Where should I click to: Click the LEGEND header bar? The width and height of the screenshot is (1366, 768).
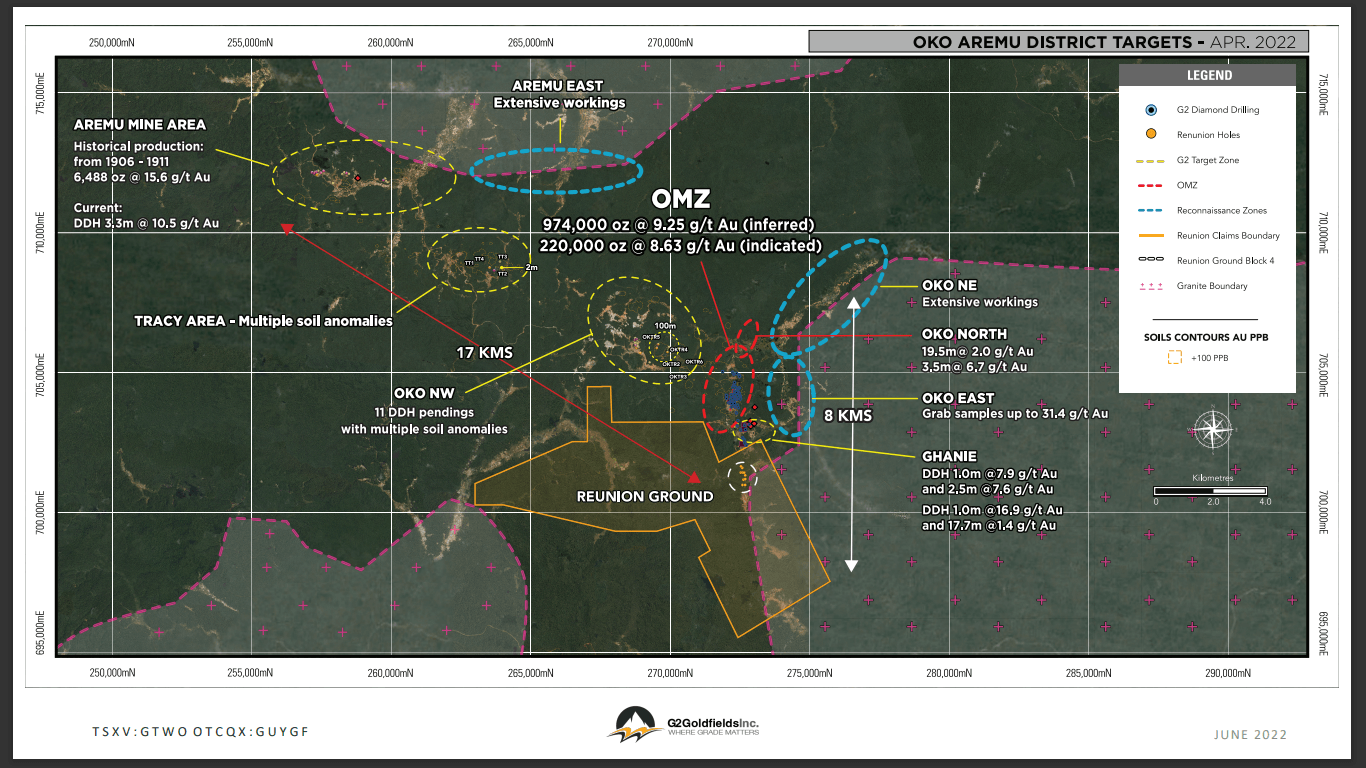1209,75
